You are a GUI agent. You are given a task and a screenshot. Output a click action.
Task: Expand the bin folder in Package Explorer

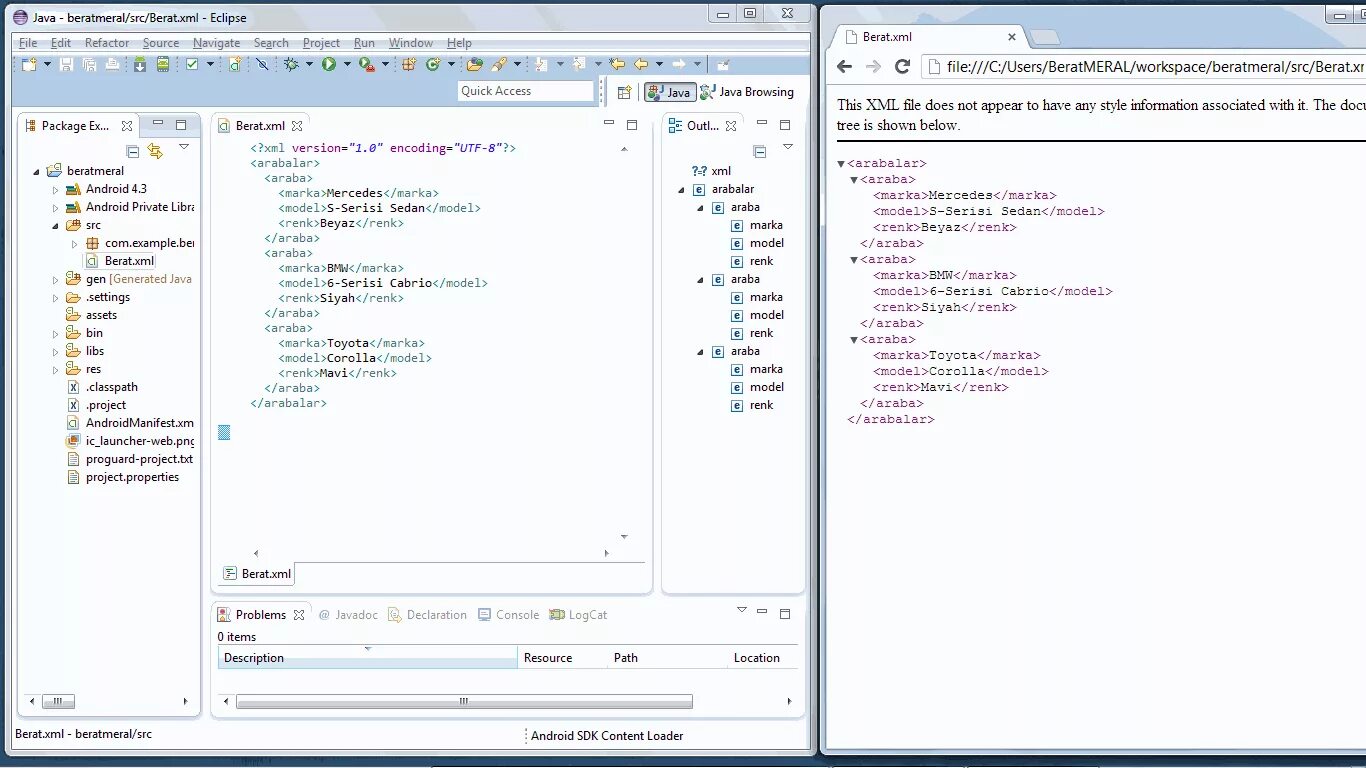(x=56, y=333)
